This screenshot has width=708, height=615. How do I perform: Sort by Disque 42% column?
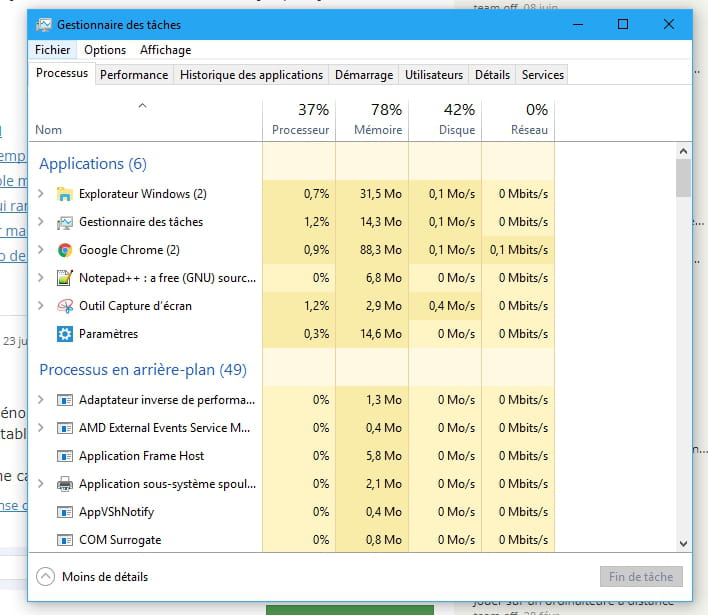445,120
